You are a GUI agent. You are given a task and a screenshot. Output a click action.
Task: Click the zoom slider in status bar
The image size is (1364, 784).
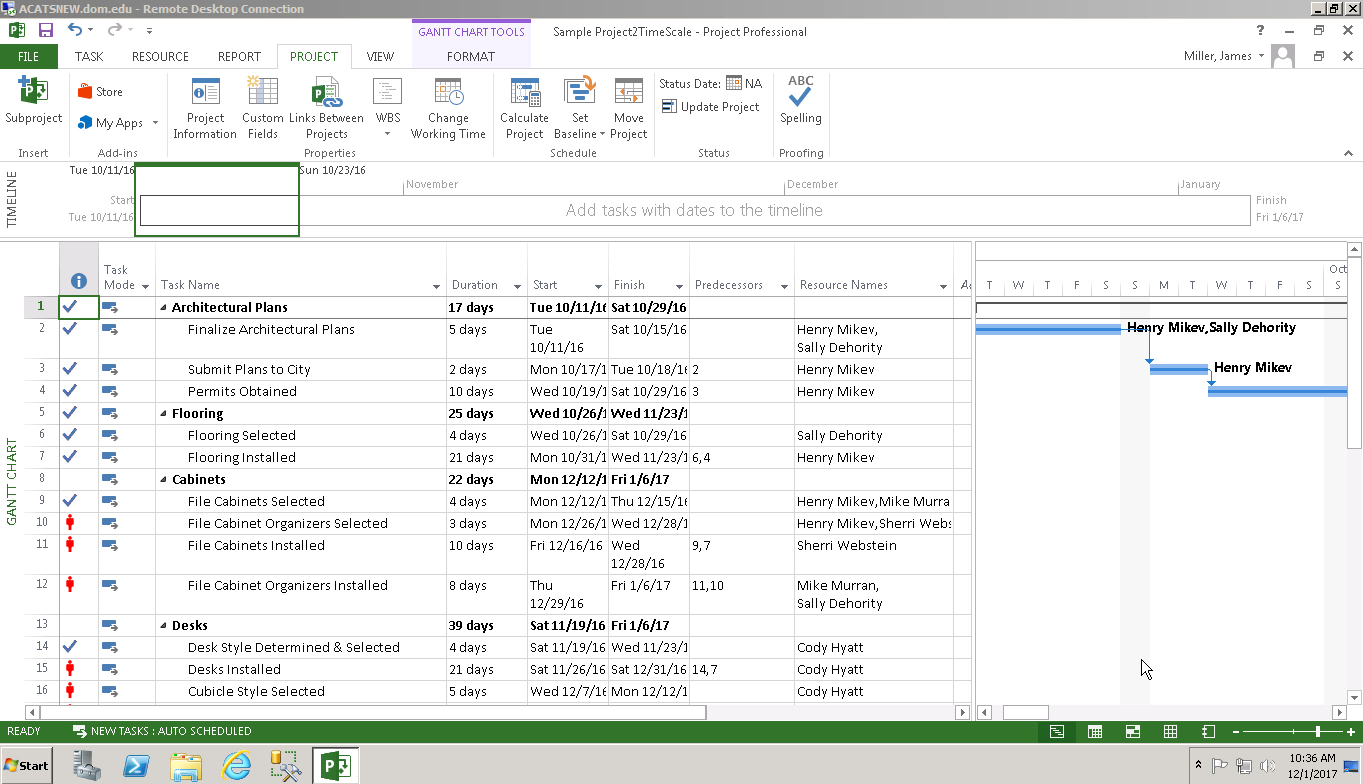(1318, 732)
